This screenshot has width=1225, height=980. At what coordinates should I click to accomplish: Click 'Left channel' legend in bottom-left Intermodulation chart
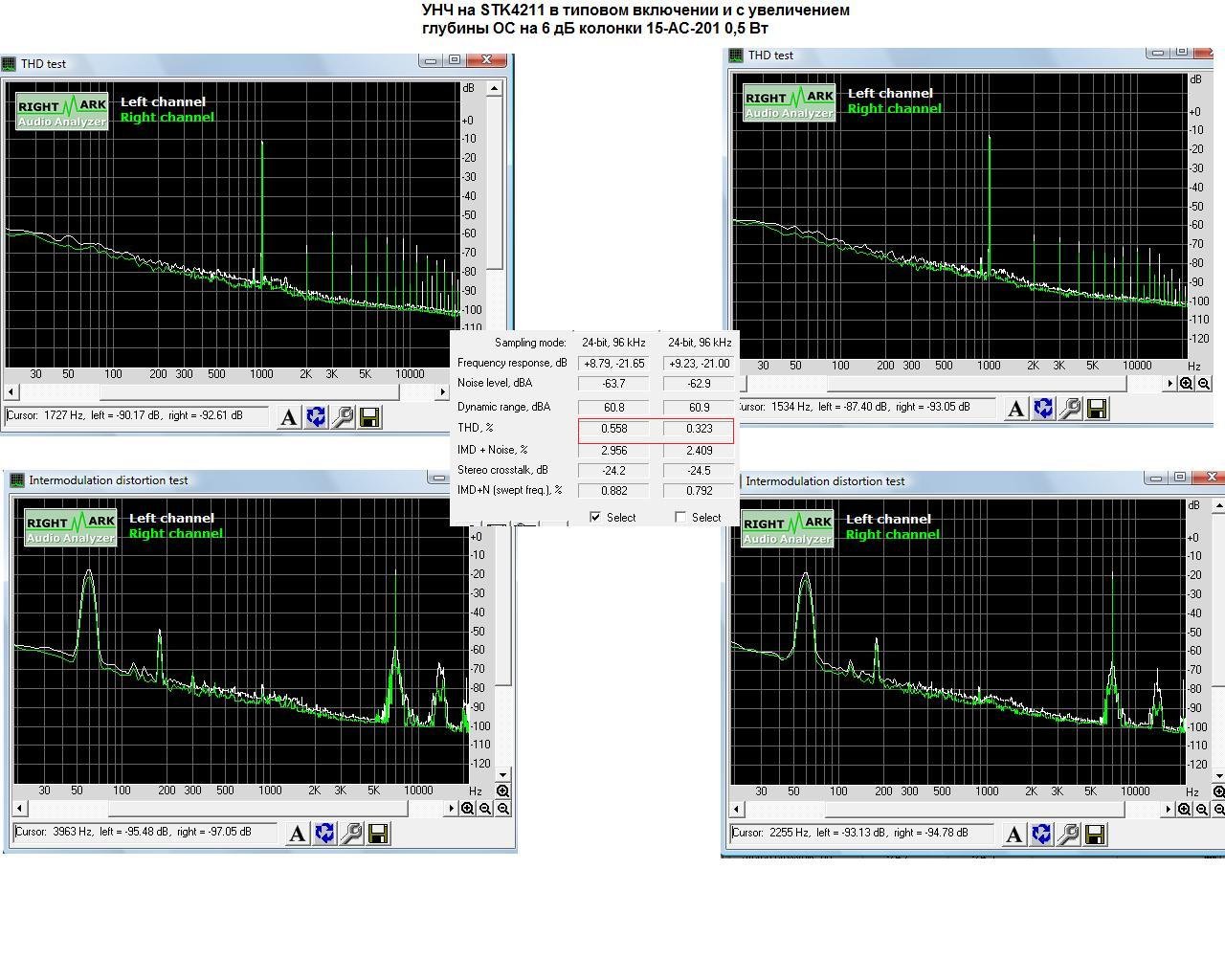[171, 518]
